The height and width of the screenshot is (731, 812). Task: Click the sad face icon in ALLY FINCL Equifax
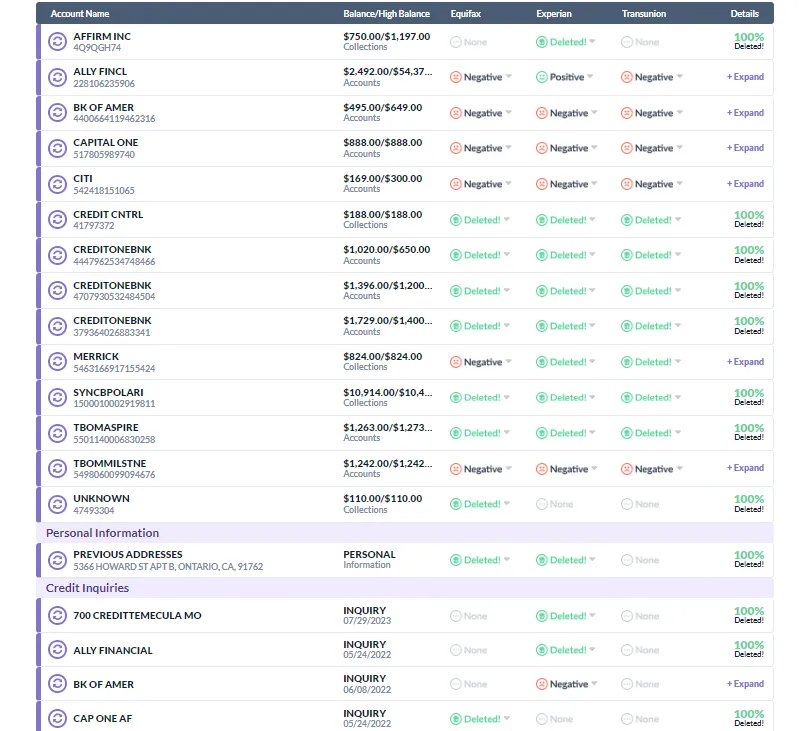pyautogui.click(x=456, y=77)
